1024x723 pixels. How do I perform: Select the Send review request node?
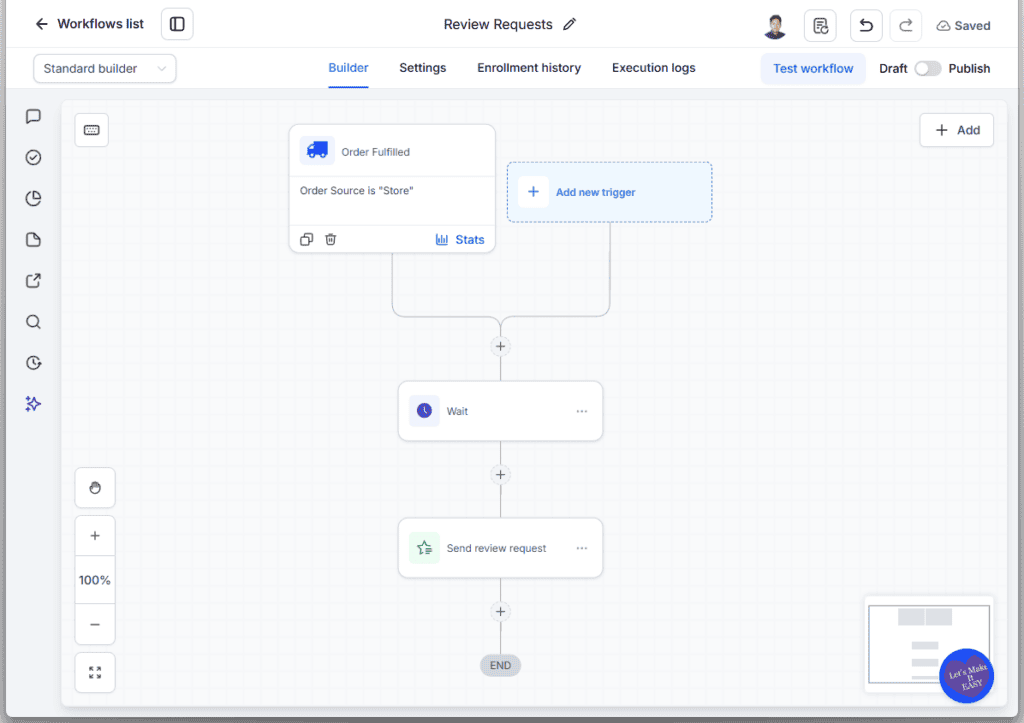tap(500, 548)
